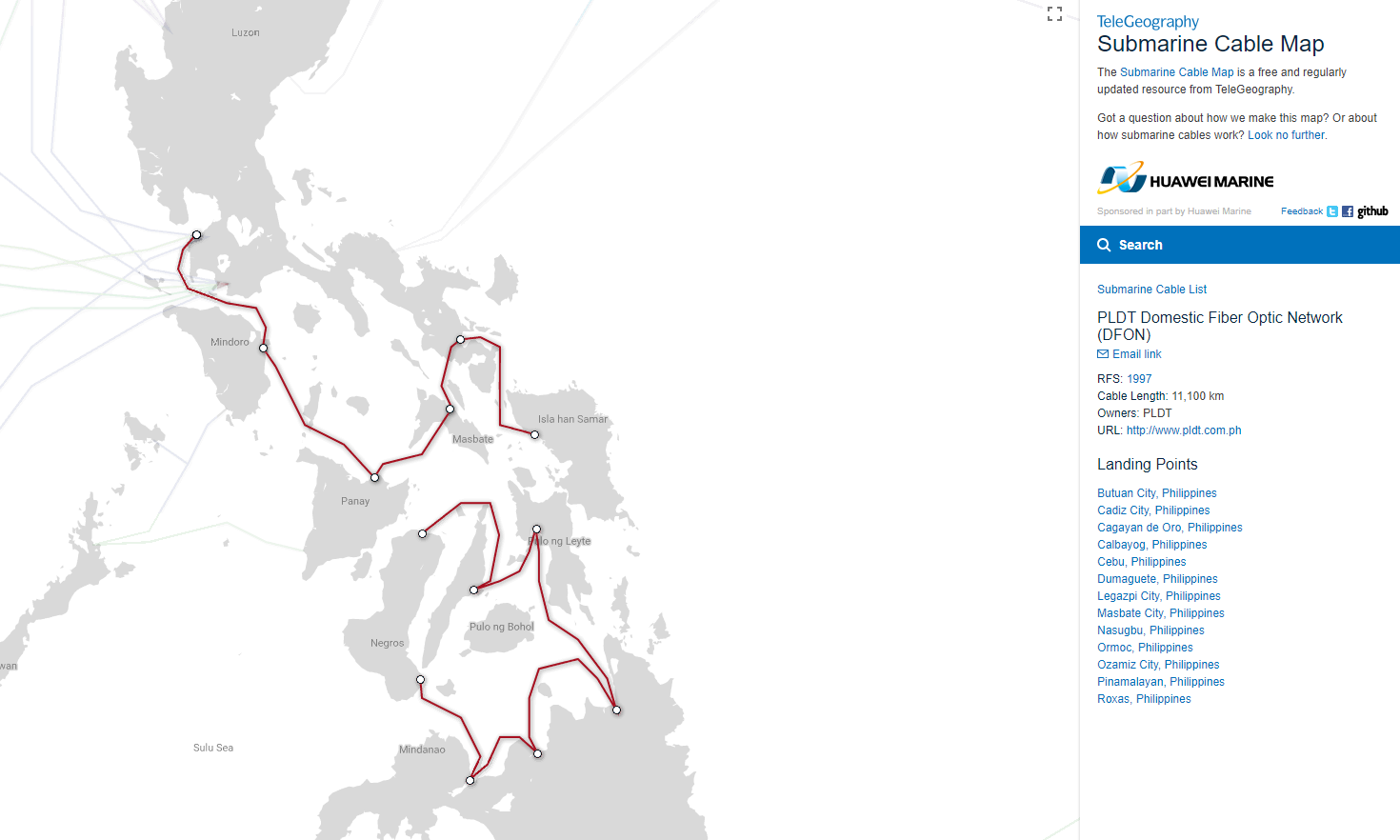Click the 'Masbate' map label
1400x840 pixels.
point(472,439)
